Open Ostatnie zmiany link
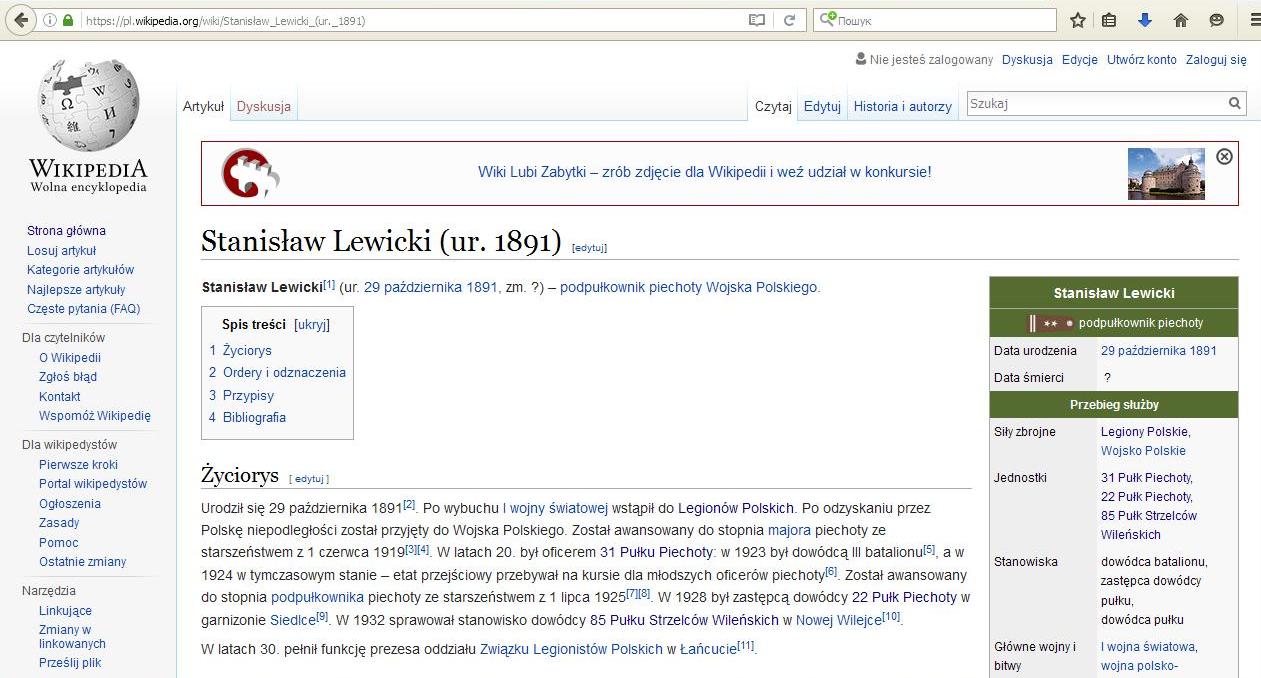 [x=83, y=561]
